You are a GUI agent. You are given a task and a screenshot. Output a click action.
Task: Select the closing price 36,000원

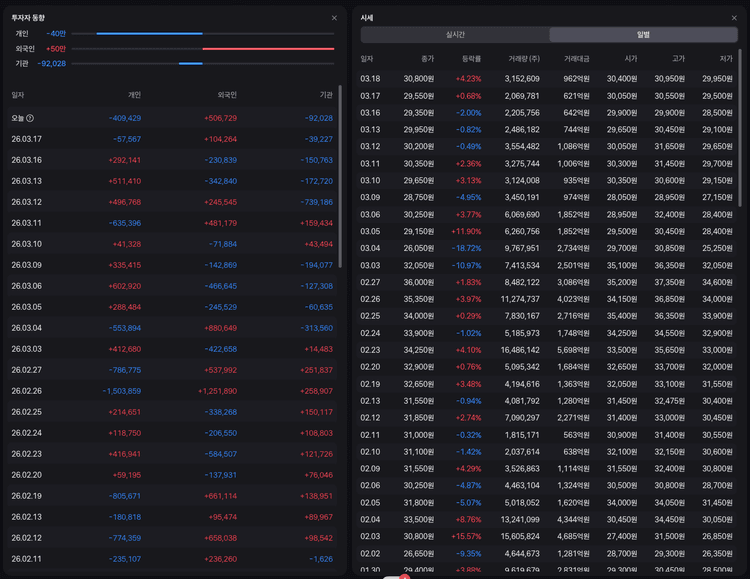click(419, 282)
